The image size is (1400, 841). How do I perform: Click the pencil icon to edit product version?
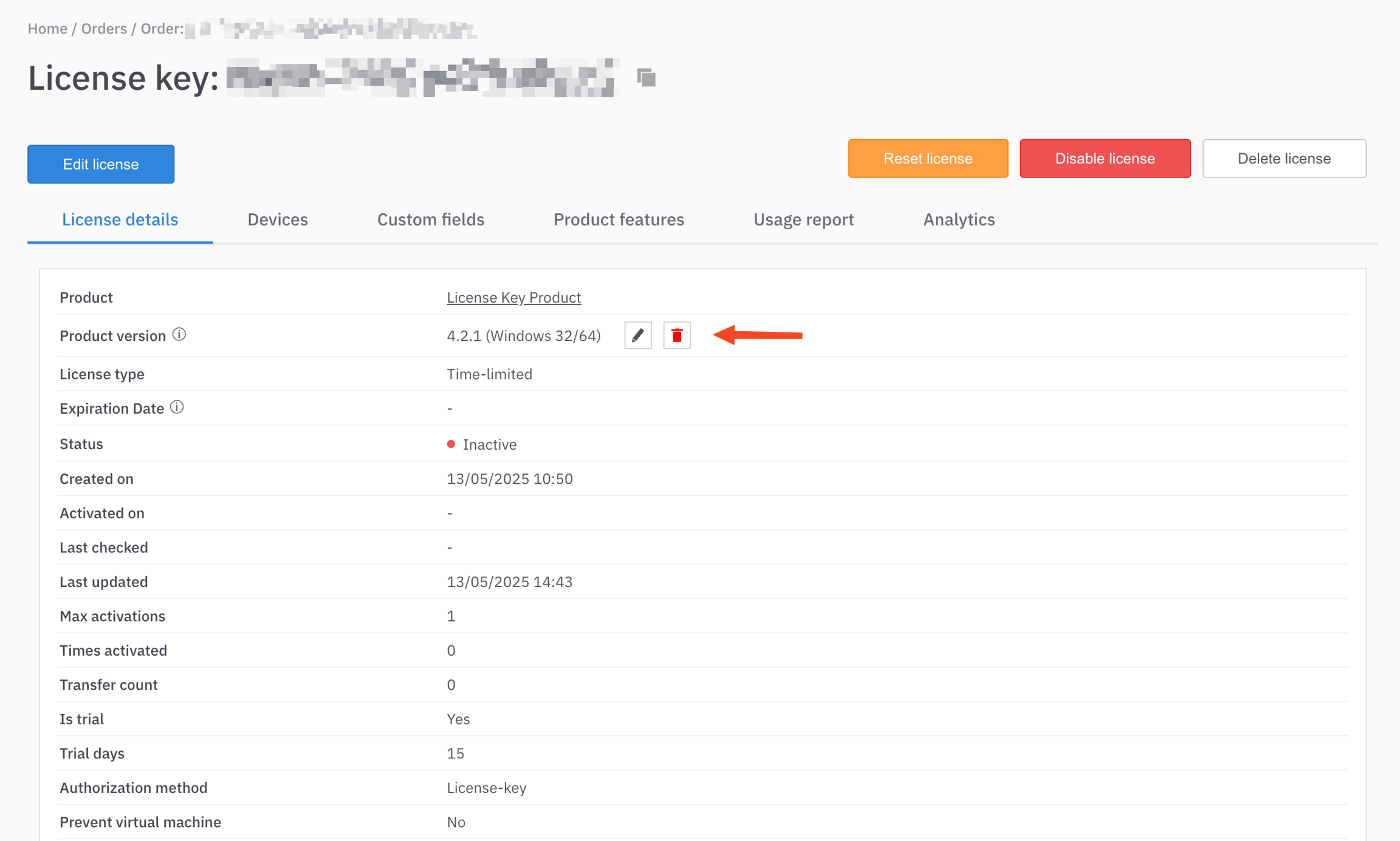coord(637,335)
